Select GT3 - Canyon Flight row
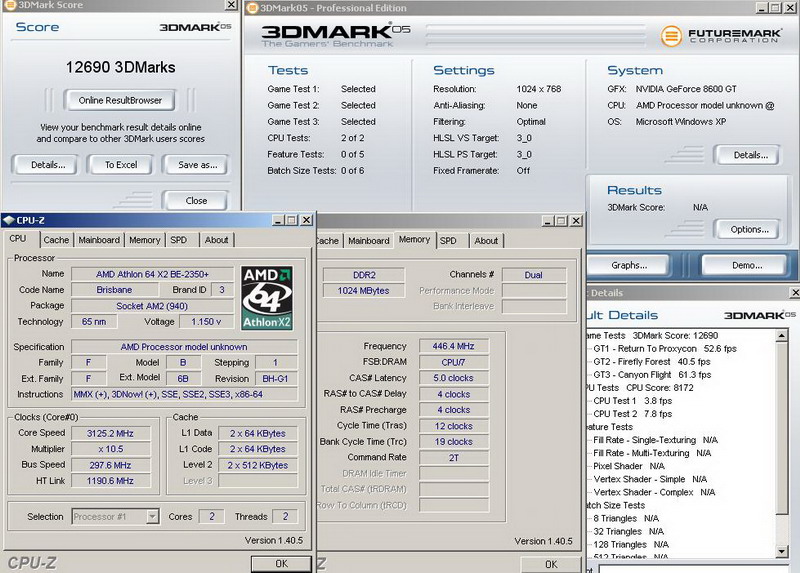Screen dimensions: 800x573 (x=652, y=375)
